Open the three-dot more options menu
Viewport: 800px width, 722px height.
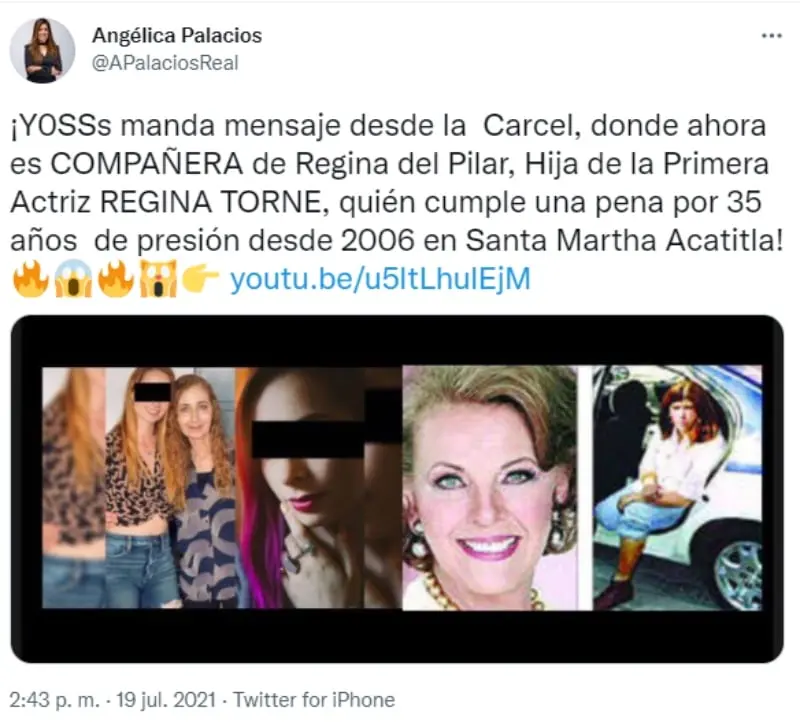pyautogui.click(x=771, y=36)
